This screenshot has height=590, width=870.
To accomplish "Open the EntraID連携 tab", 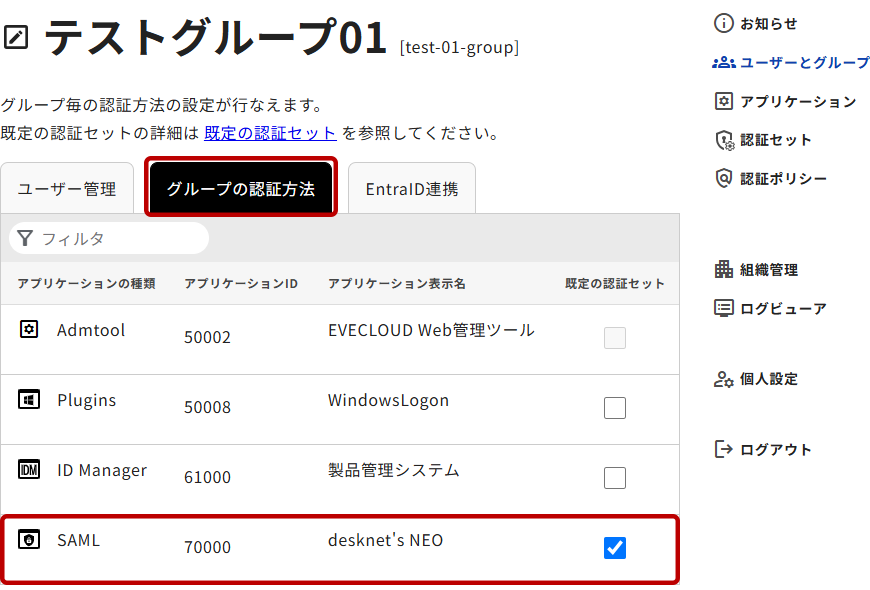I will click(411, 188).
